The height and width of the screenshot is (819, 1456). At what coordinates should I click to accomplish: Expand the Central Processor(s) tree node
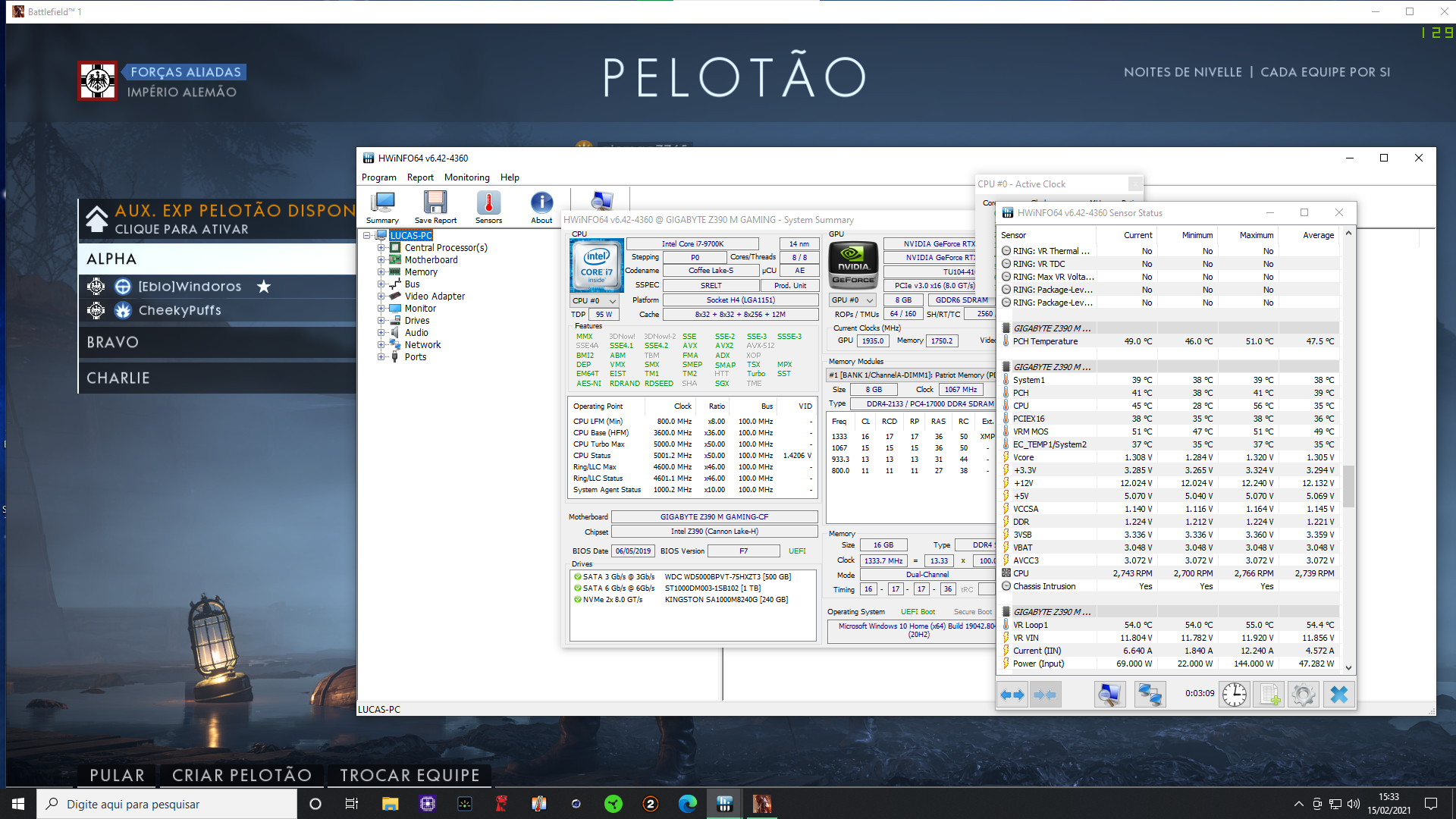[381, 248]
